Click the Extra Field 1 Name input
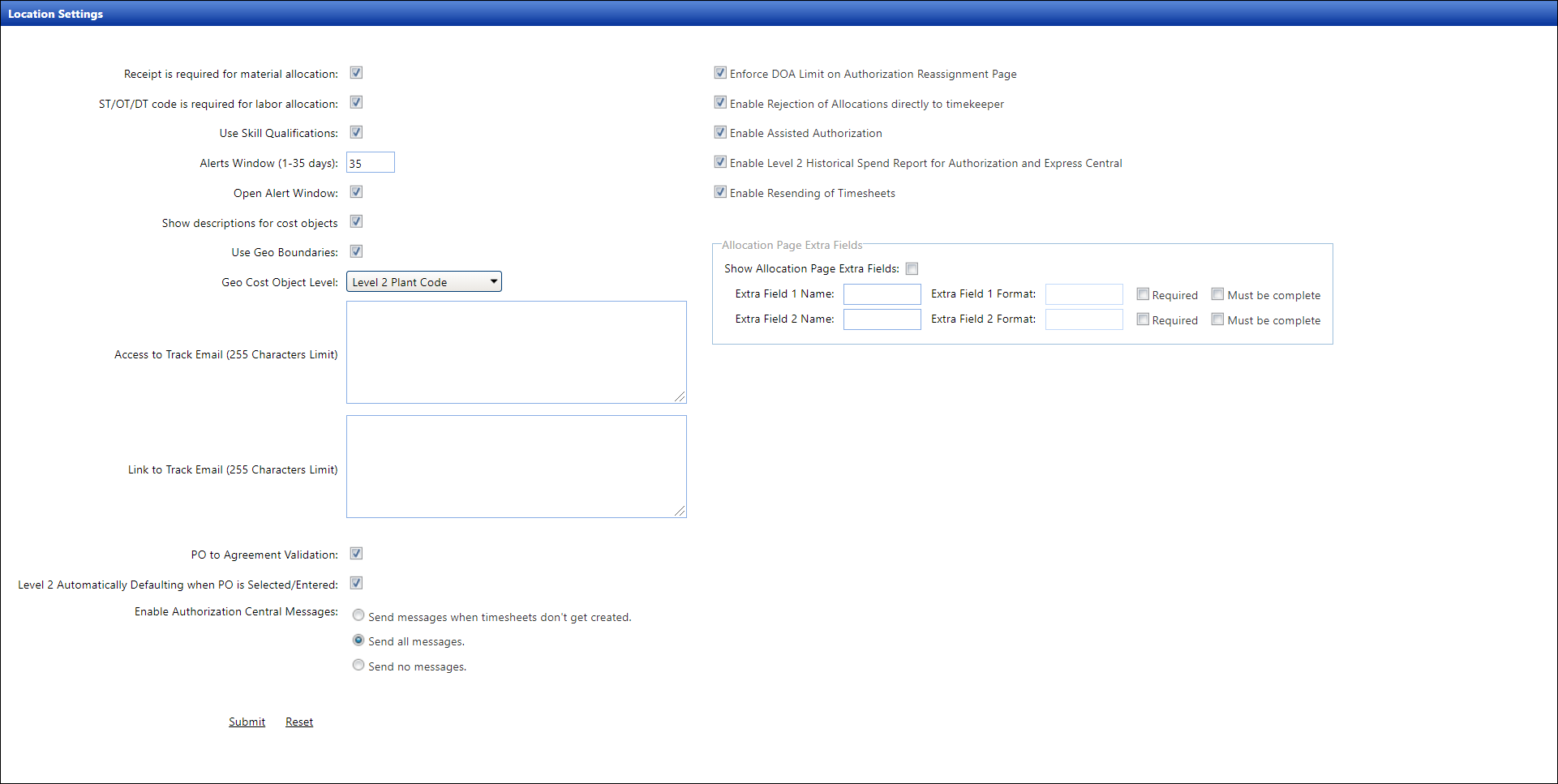Screen dimensions: 1558x784 click(882, 294)
